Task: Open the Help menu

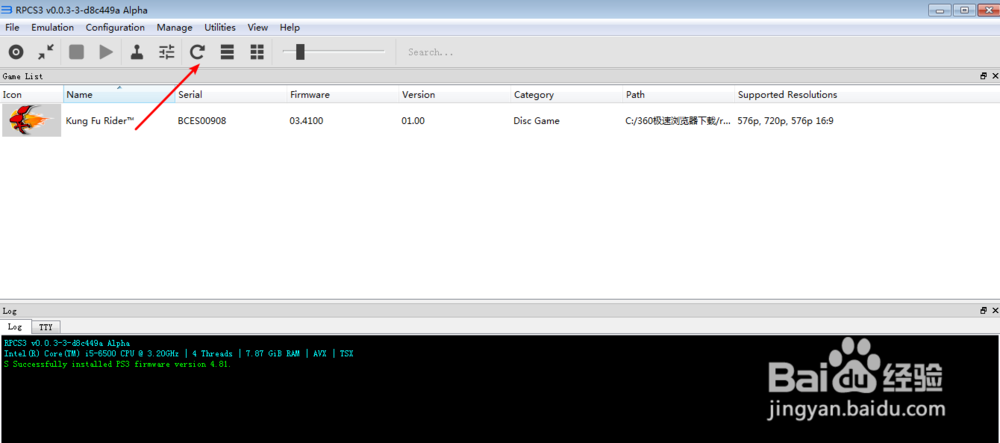Action: 290,27
